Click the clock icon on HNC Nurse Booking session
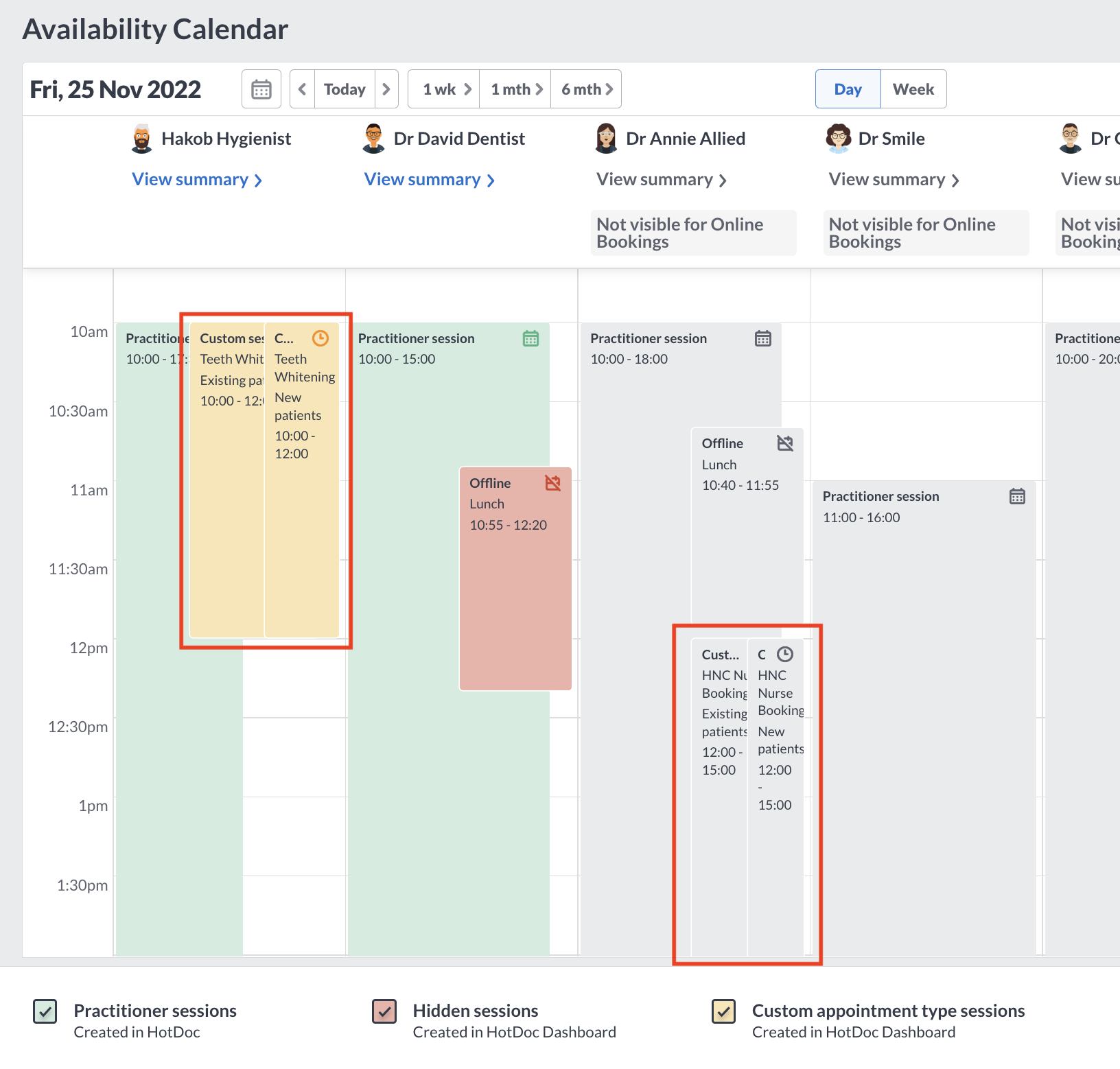1120x1069 pixels. (786, 654)
